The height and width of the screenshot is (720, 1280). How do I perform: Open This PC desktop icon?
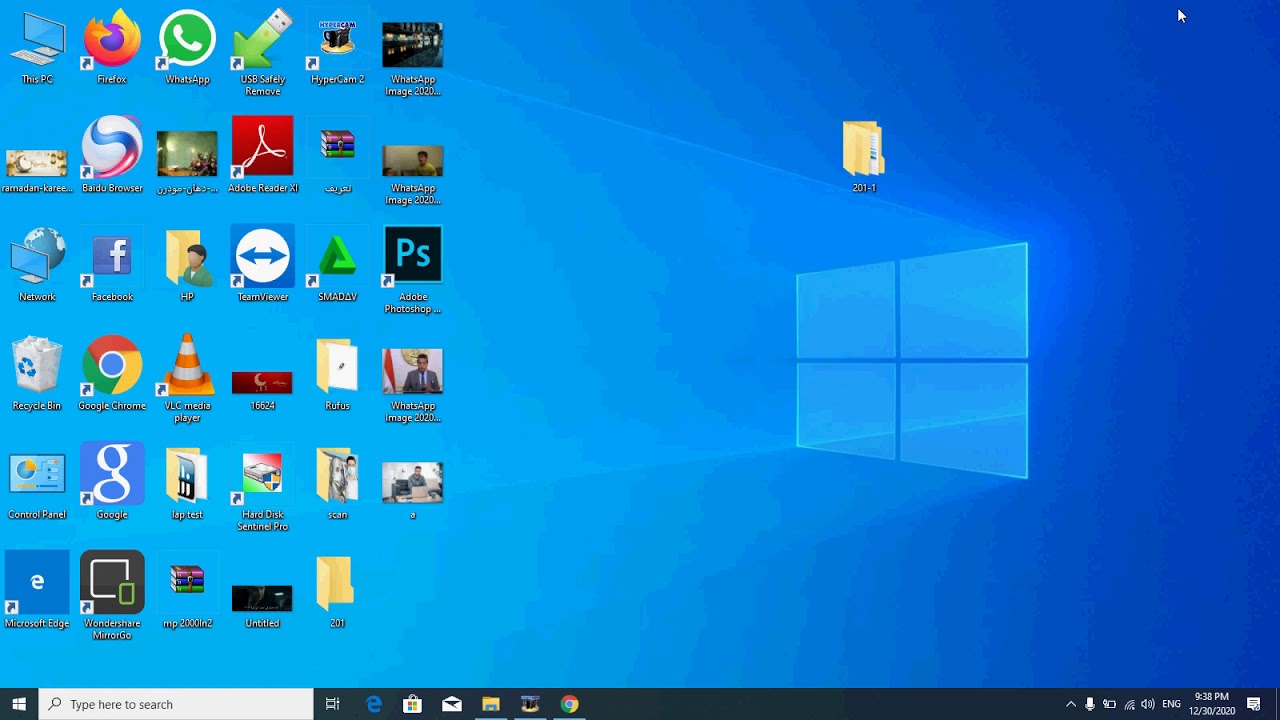click(x=37, y=48)
